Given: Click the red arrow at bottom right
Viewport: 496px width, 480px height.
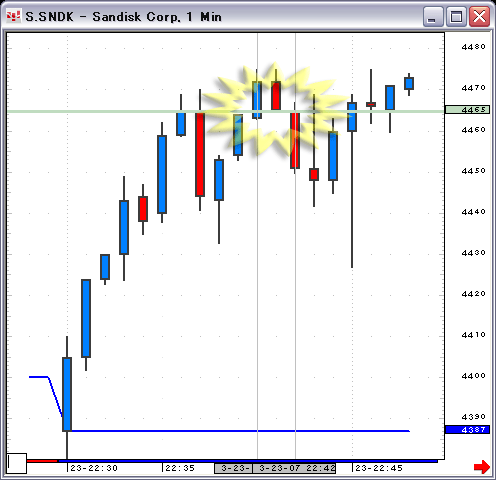Looking at the screenshot, I should point(482,467).
